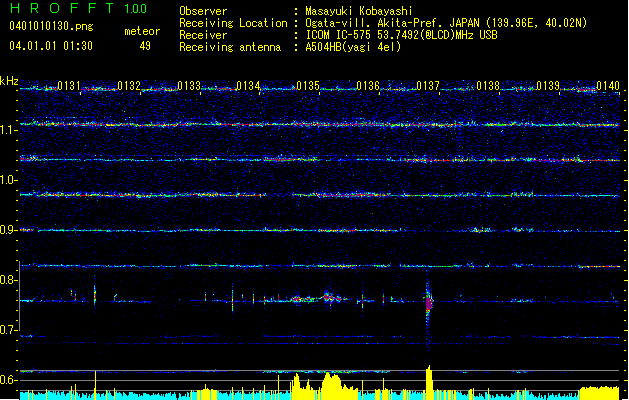629x400 pixels.
Task: Click the meteor count value 49
Action: (x=145, y=46)
